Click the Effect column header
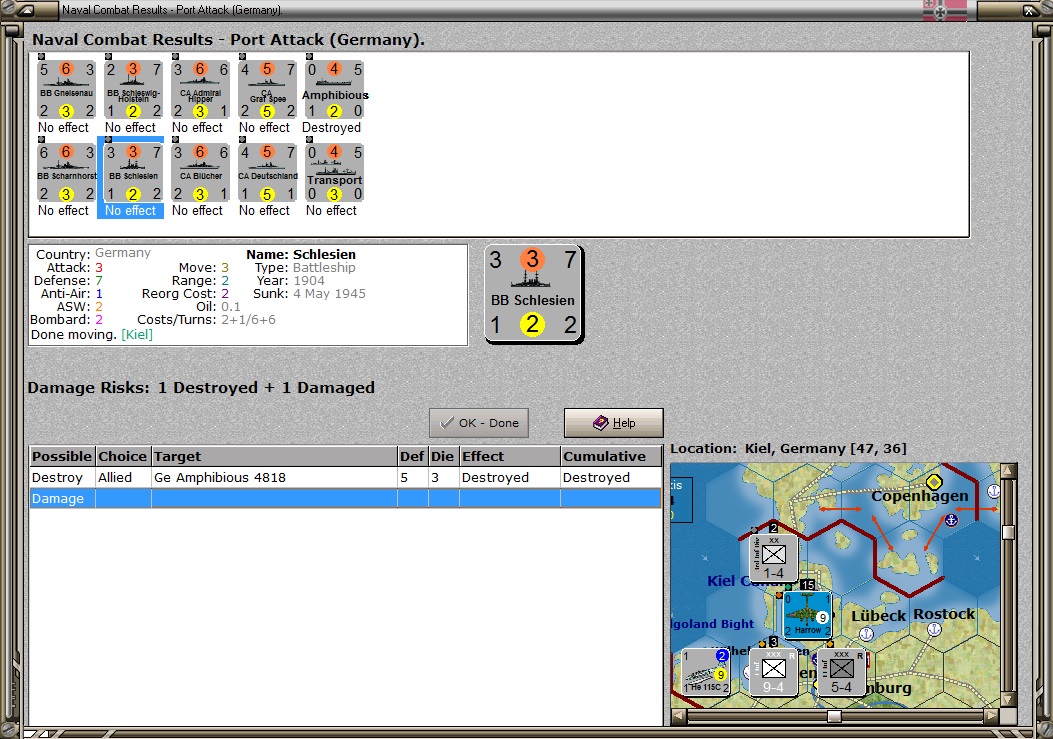This screenshot has width=1053, height=739. coord(510,457)
